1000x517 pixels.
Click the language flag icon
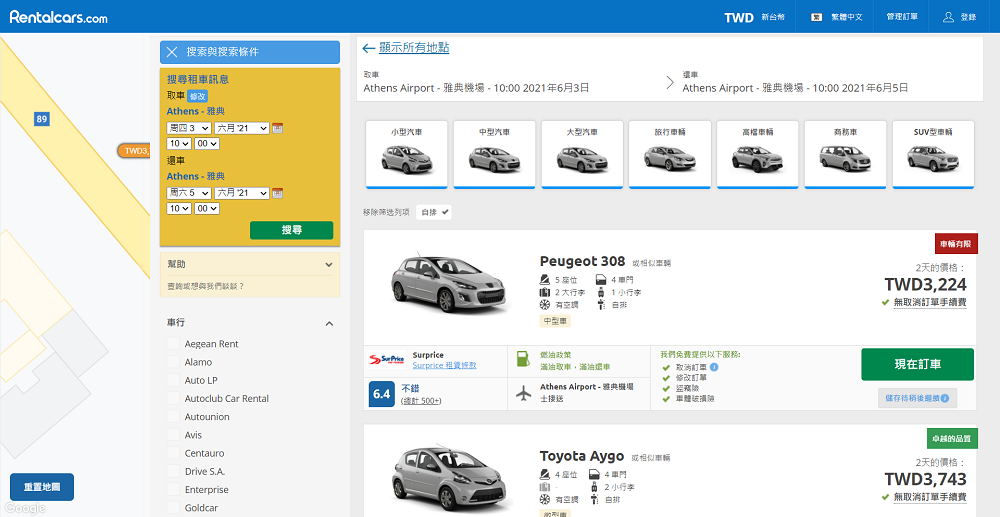(x=816, y=17)
